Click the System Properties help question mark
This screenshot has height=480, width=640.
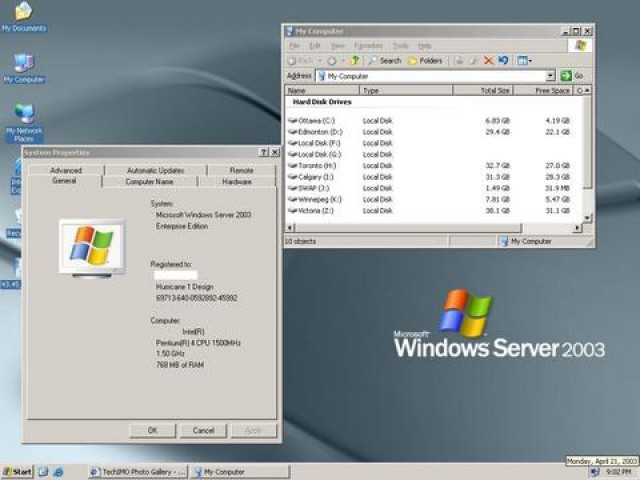(x=264, y=152)
